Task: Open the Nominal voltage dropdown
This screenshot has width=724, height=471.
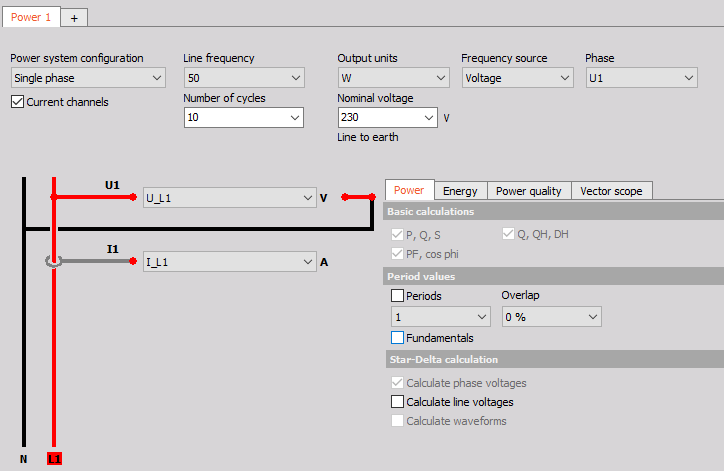Action: pyautogui.click(x=428, y=118)
